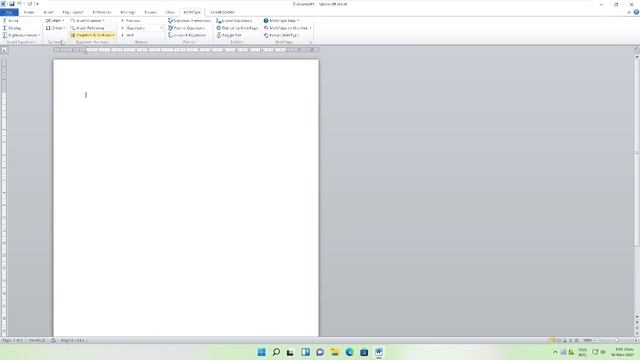Switch to the Home tab
The image size is (640, 360).
point(29,12)
